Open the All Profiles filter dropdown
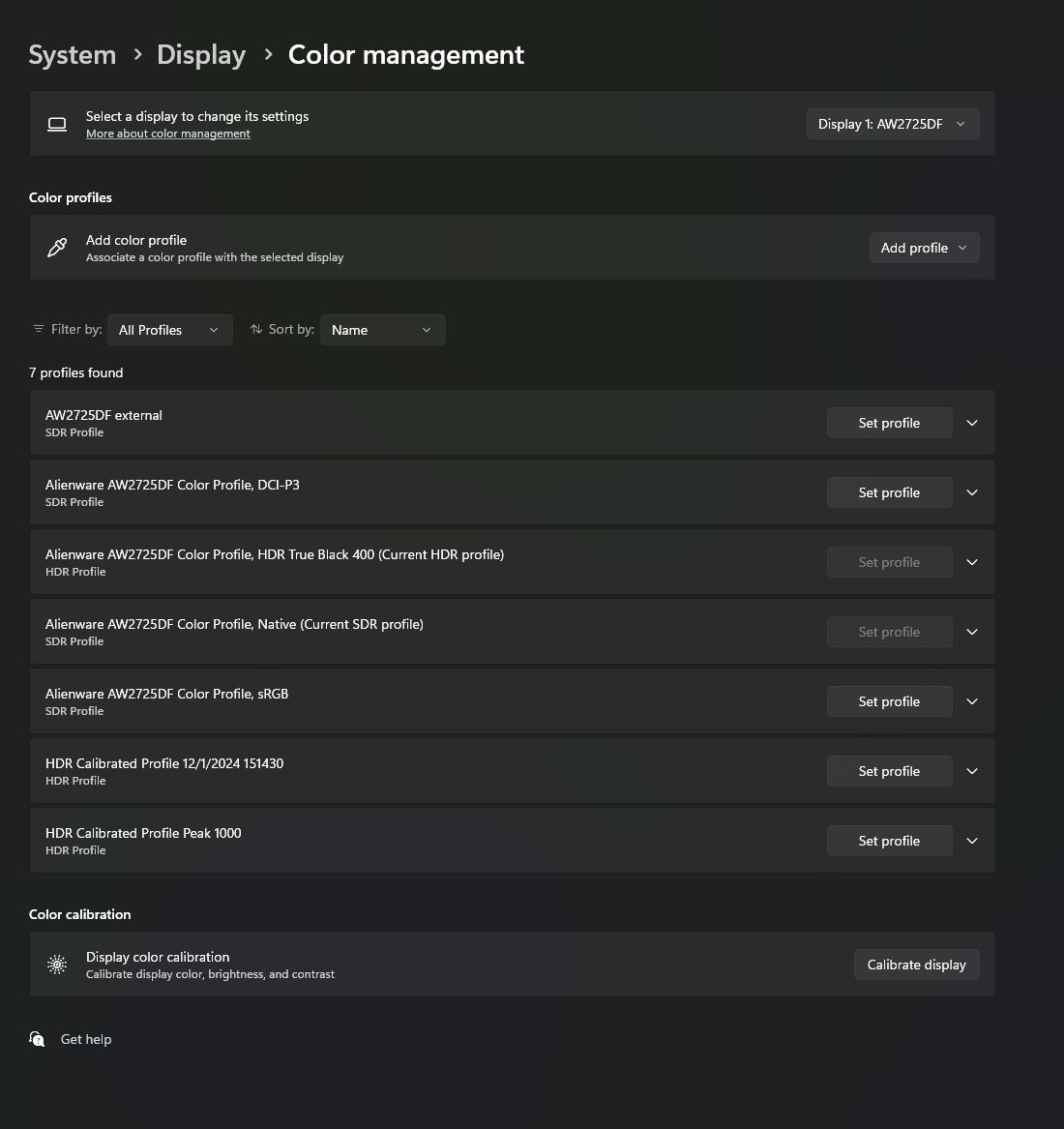The width and height of the screenshot is (1064, 1129). (x=169, y=330)
